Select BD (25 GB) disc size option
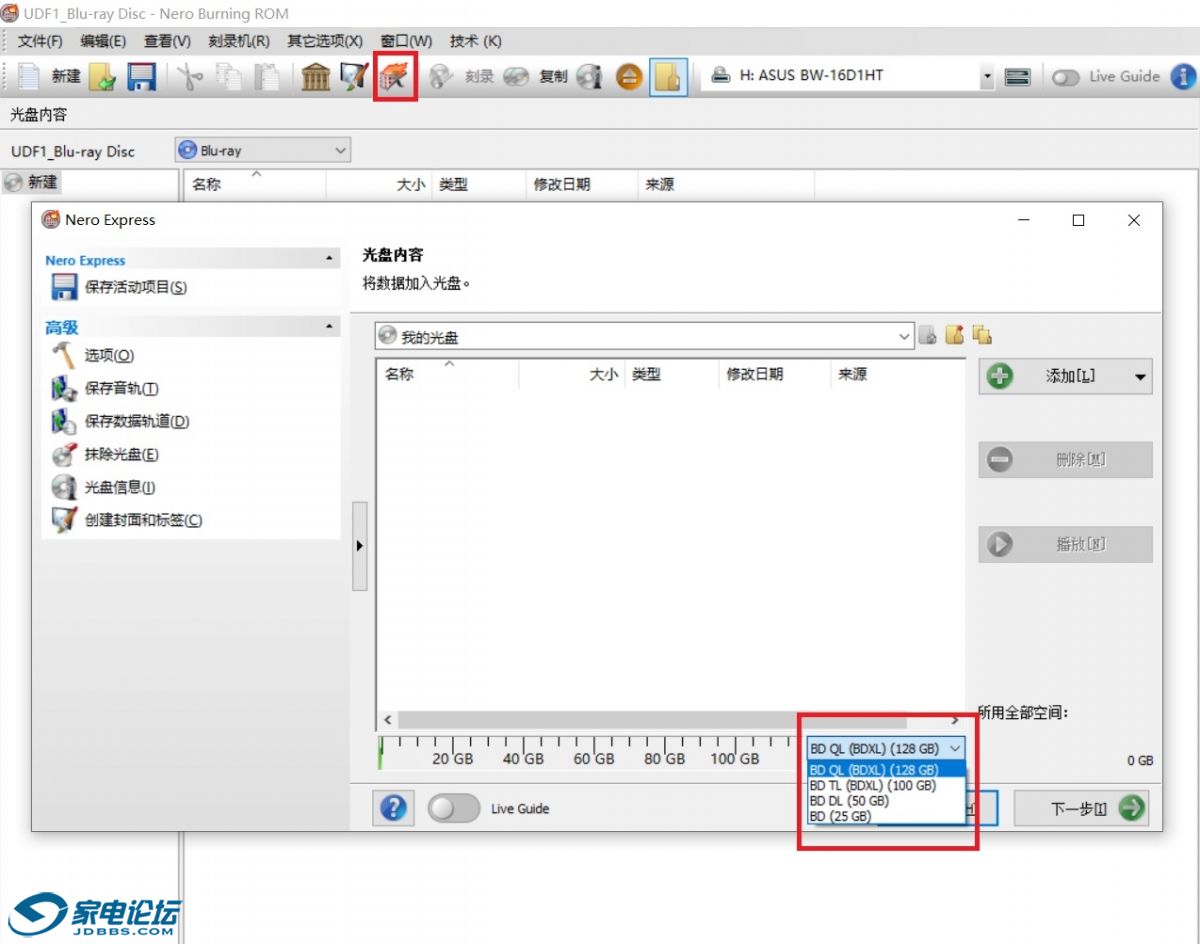Viewport: 1200px width, 944px height. [840, 816]
